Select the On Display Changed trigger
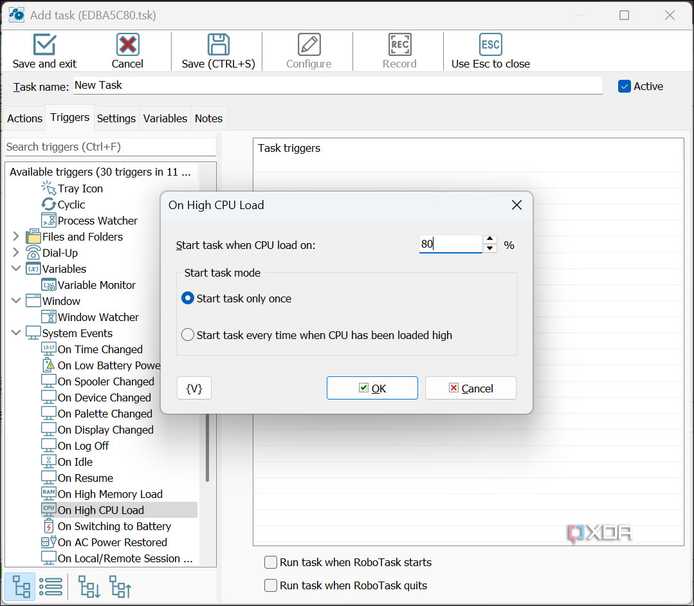This screenshot has width=694, height=606. tap(98, 430)
